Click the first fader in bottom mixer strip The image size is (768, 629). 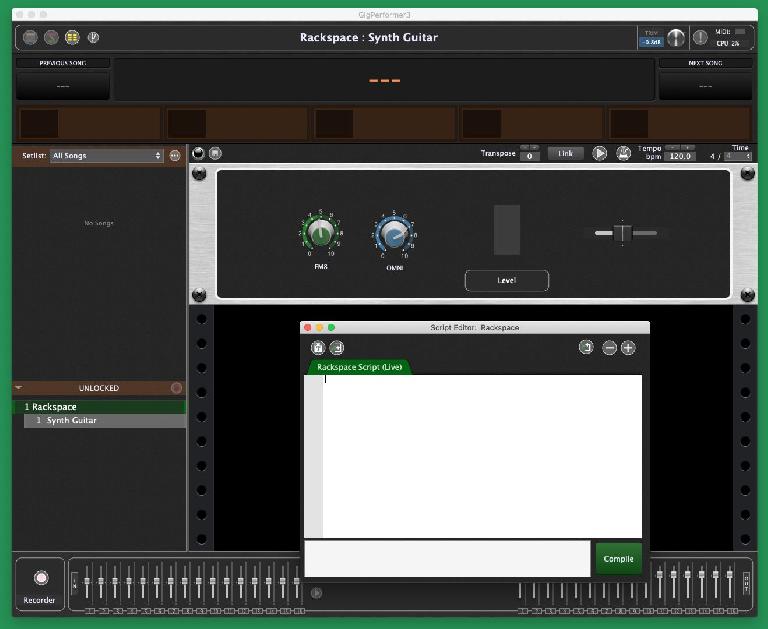(x=87, y=581)
